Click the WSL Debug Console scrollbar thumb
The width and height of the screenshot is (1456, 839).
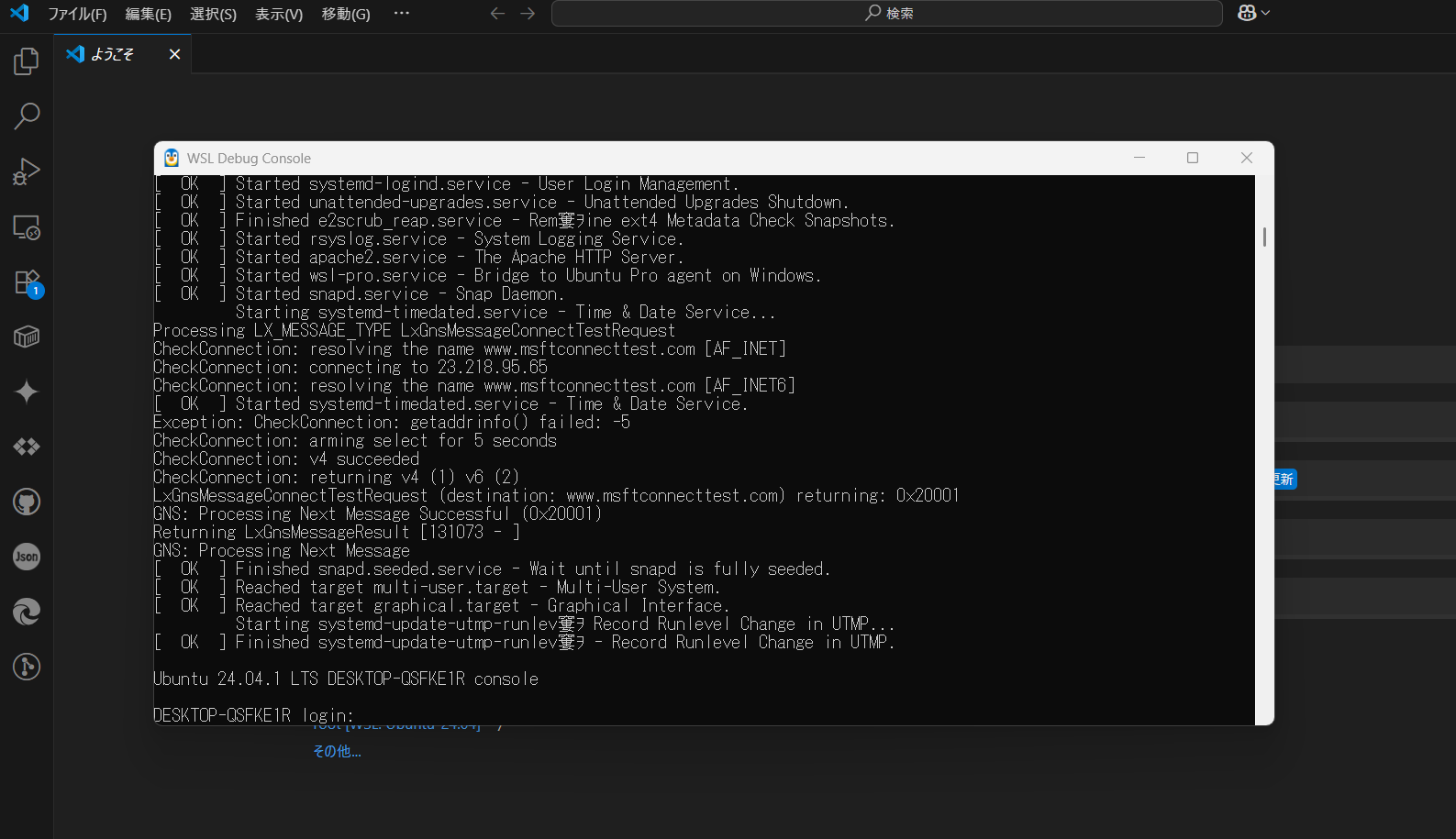click(1264, 237)
